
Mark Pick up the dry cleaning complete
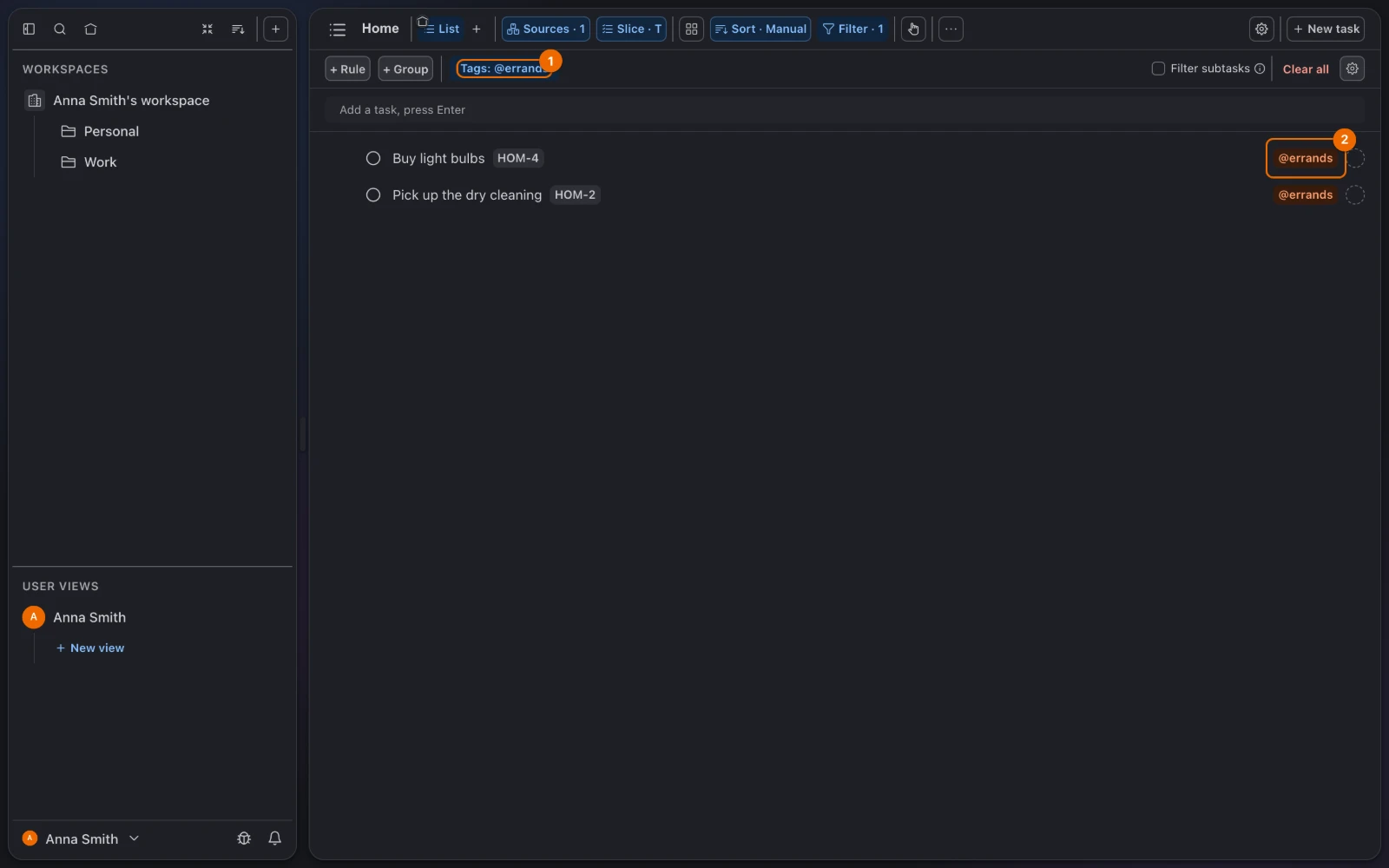click(x=373, y=195)
